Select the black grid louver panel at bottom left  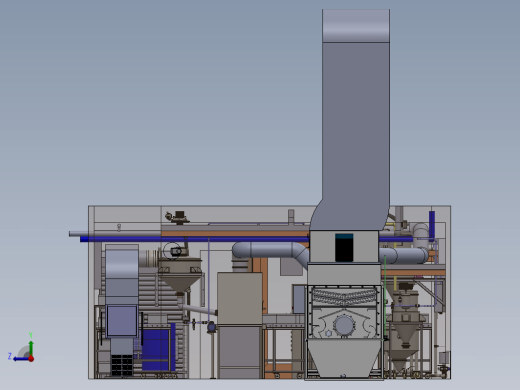point(122,365)
